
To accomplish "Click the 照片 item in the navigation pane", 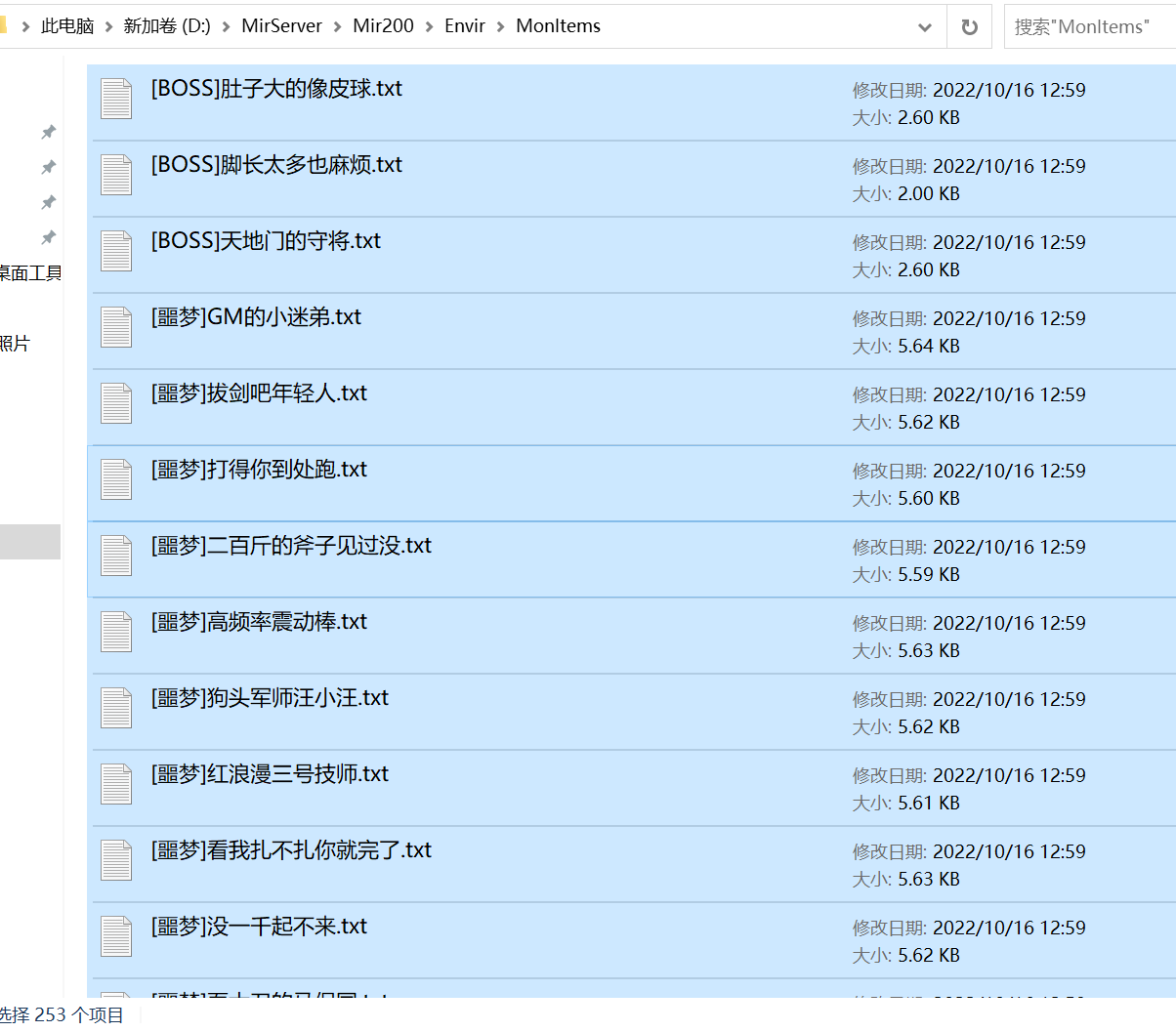I will (x=15, y=344).
